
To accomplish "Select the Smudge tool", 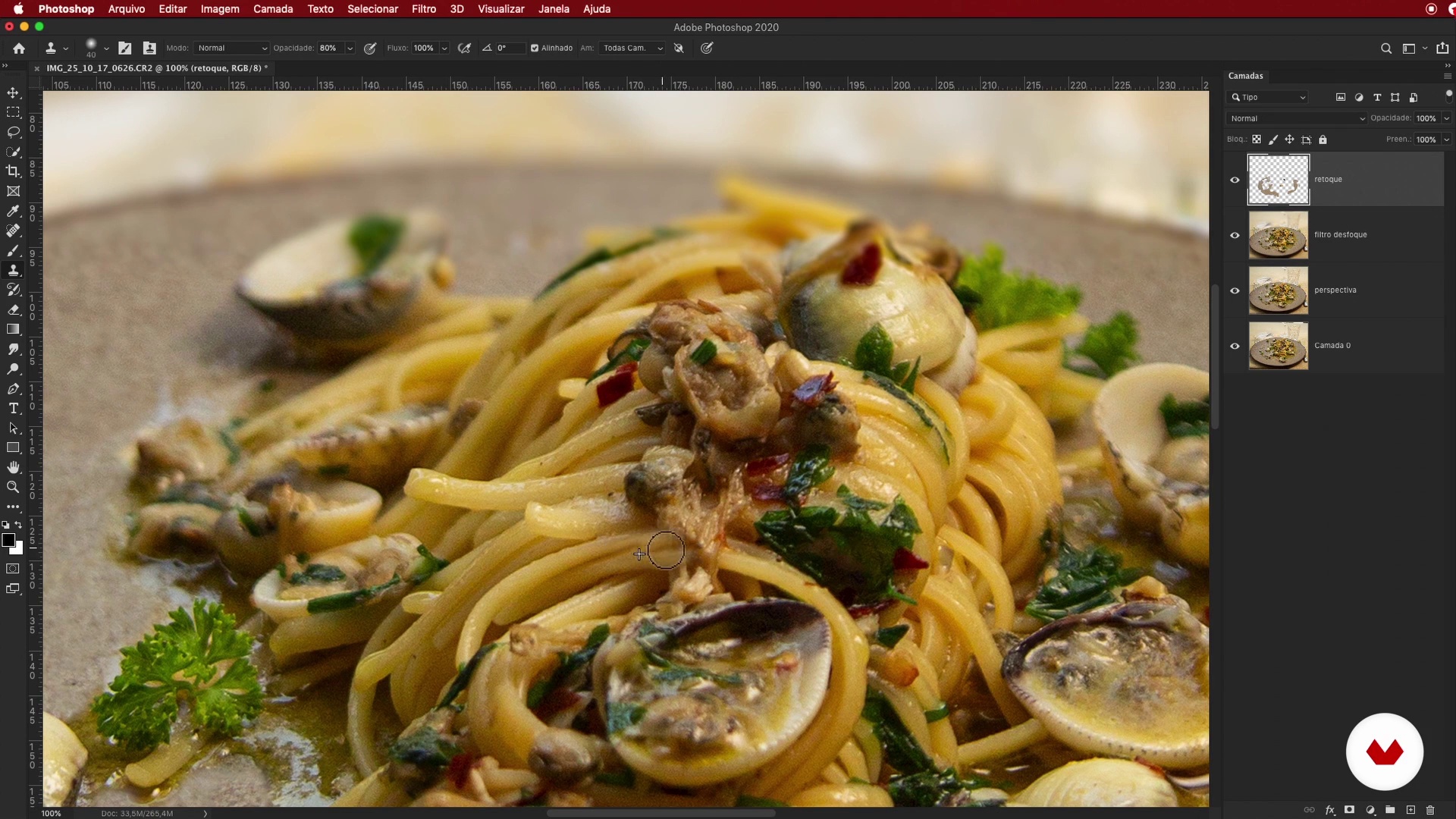I will tap(13, 349).
